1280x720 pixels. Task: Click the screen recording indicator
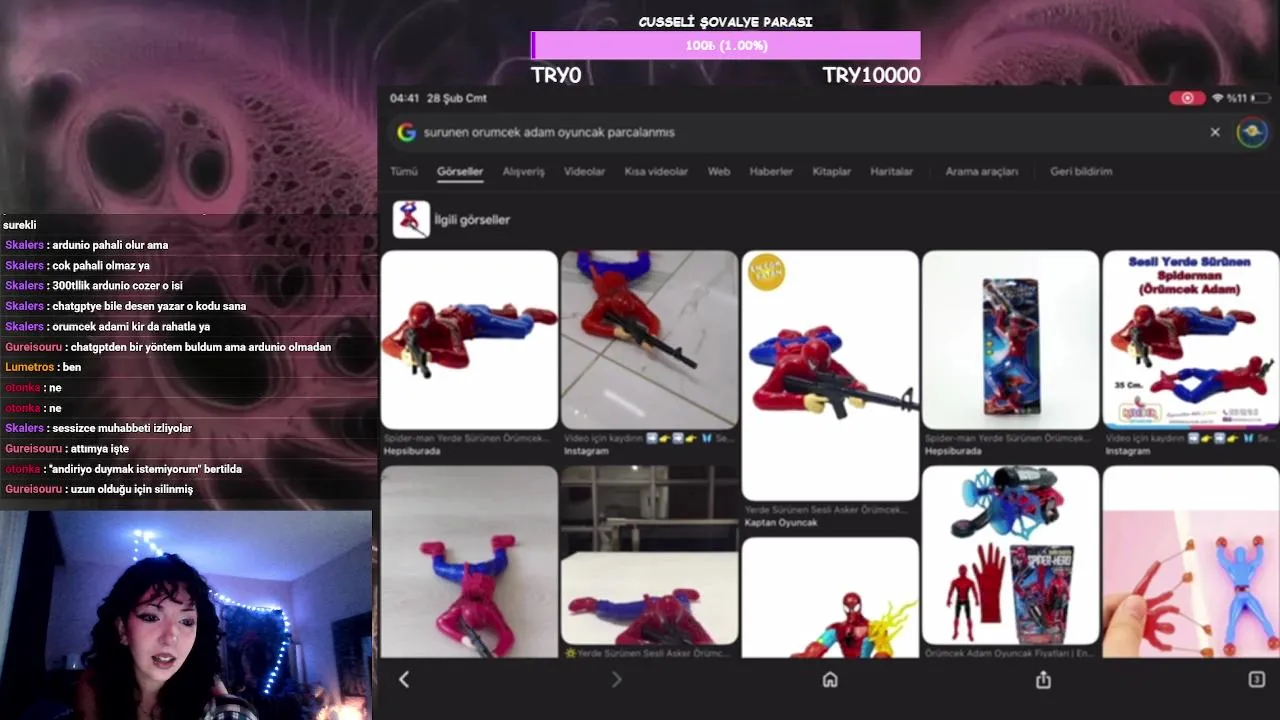tap(1187, 98)
